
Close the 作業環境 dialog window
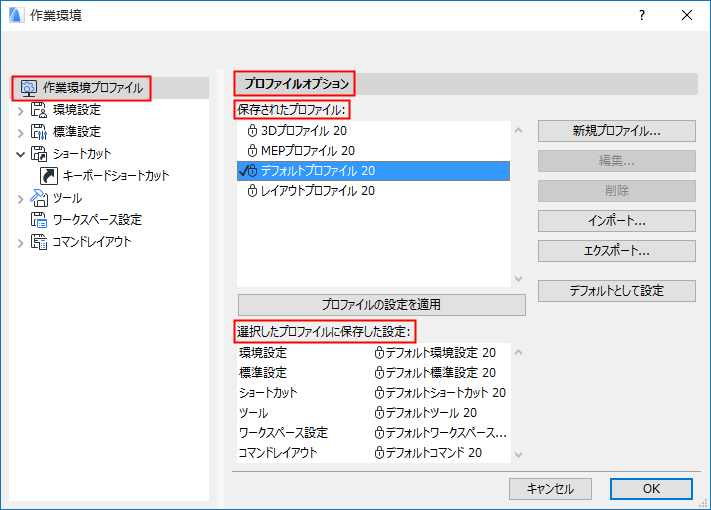687,15
